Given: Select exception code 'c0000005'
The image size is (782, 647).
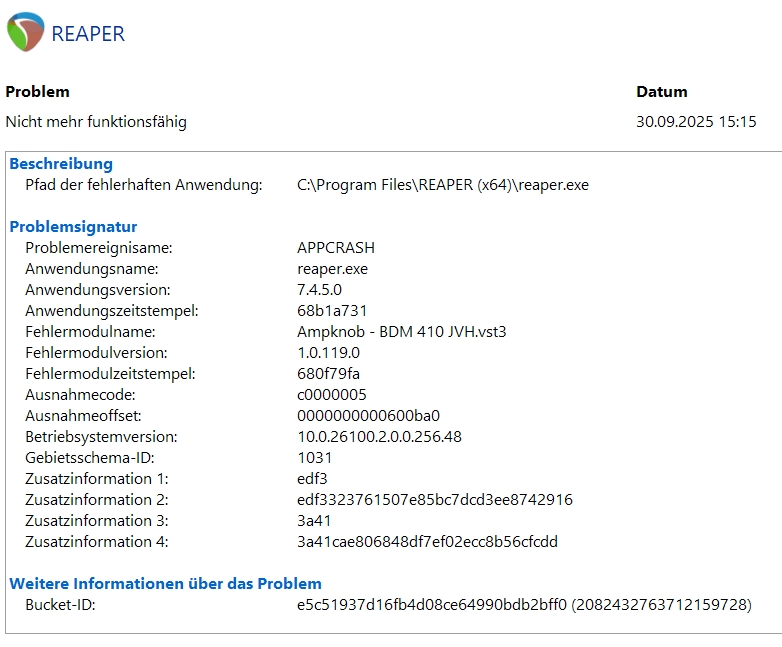Looking at the screenshot, I should tap(332, 395).
